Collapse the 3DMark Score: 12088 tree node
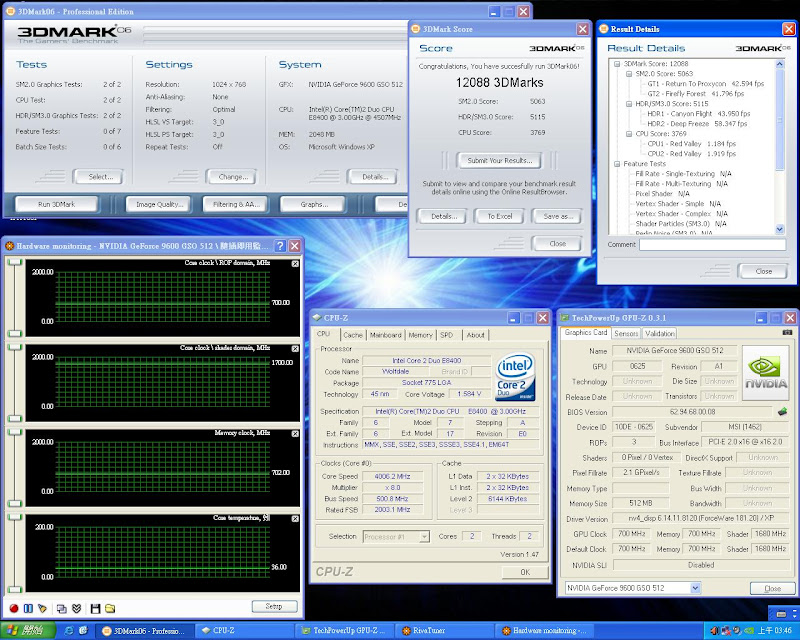 617,64
